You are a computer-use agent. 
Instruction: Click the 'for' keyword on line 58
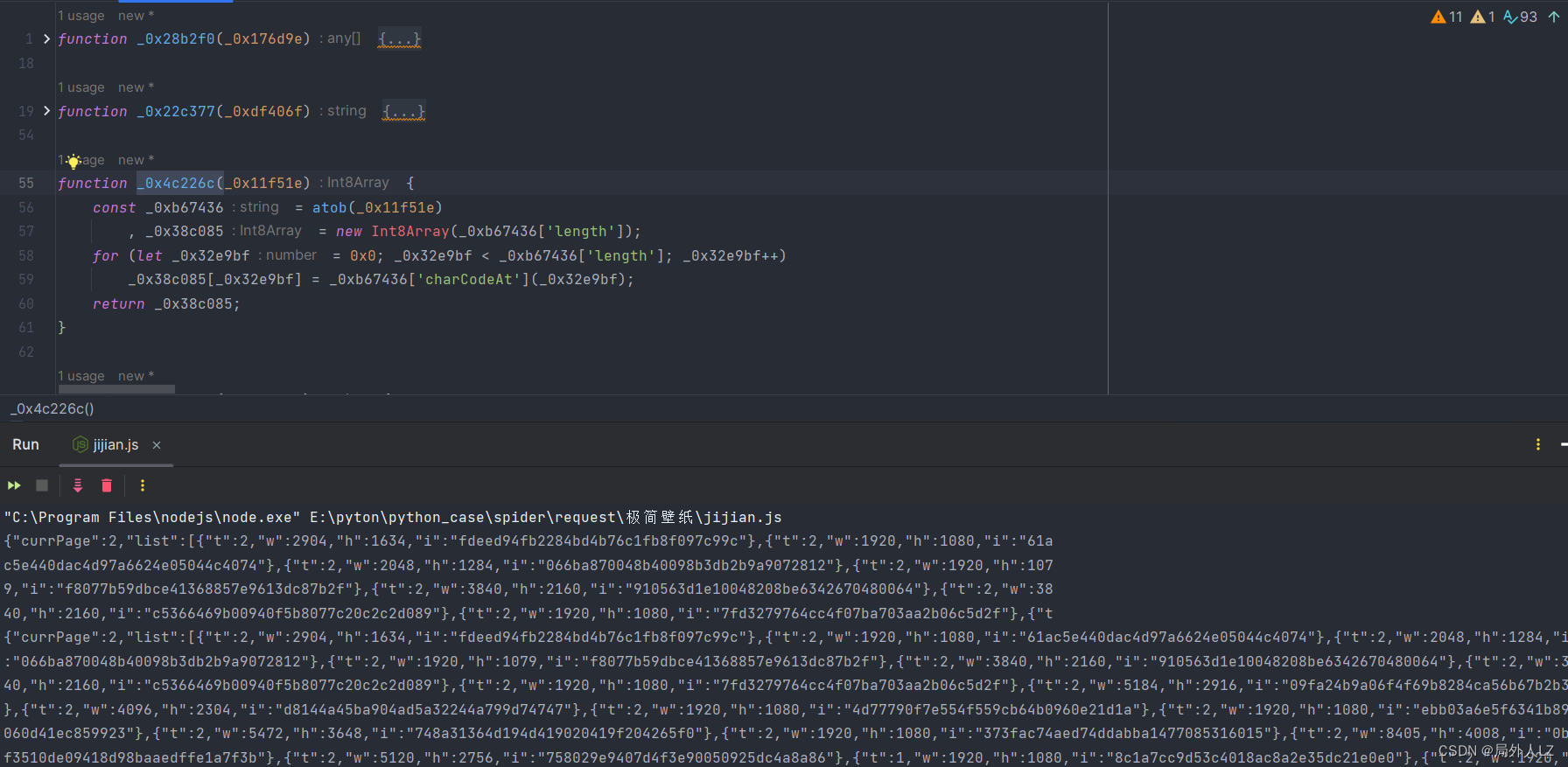105,255
